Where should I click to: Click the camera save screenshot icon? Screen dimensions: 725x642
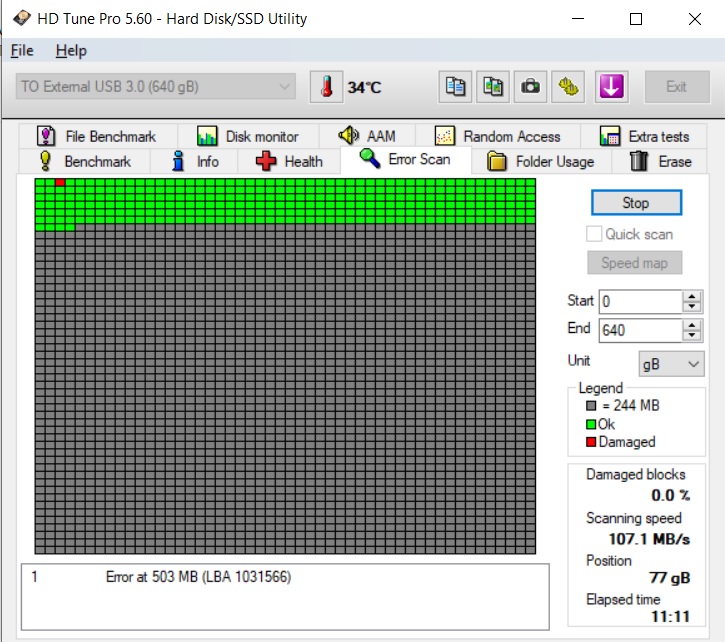(530, 86)
